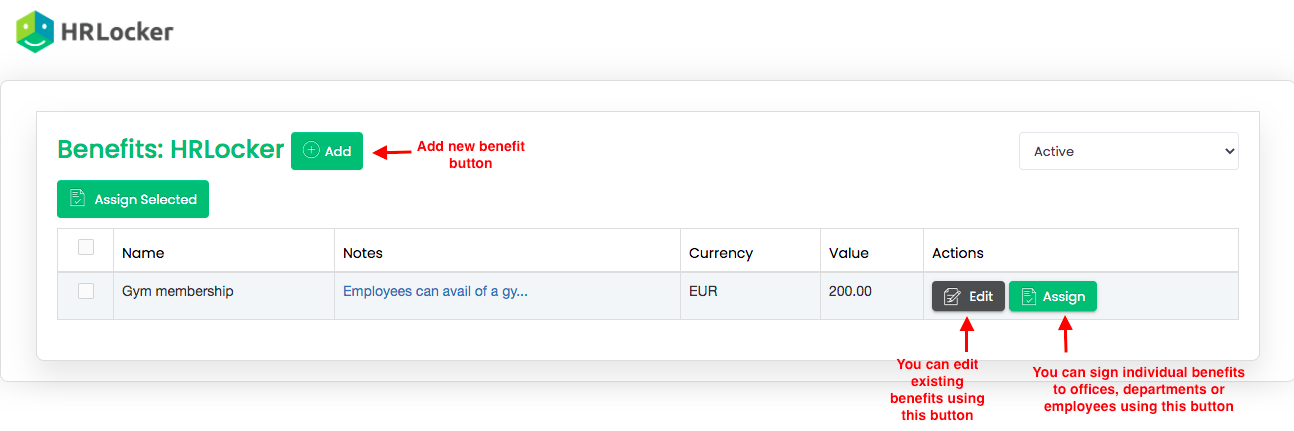Click the red "Add new benefit button" annotation
Screen dimensions: 1294x431
pyautogui.click(x=470, y=154)
